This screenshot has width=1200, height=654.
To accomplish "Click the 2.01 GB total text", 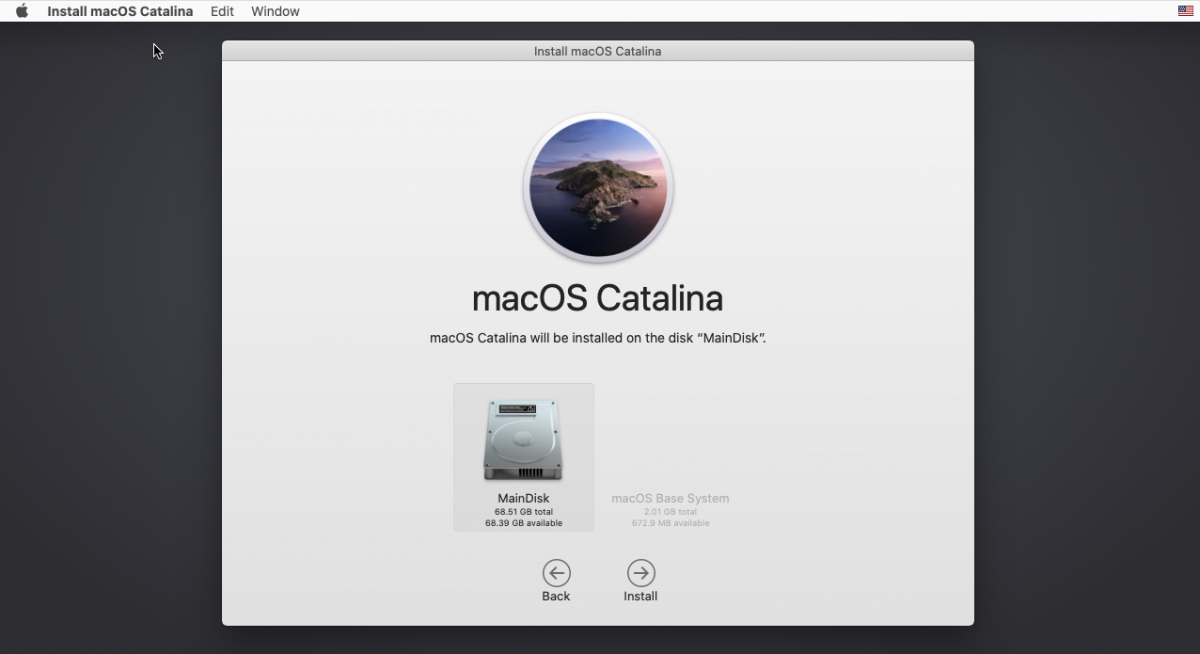I will pos(670,511).
